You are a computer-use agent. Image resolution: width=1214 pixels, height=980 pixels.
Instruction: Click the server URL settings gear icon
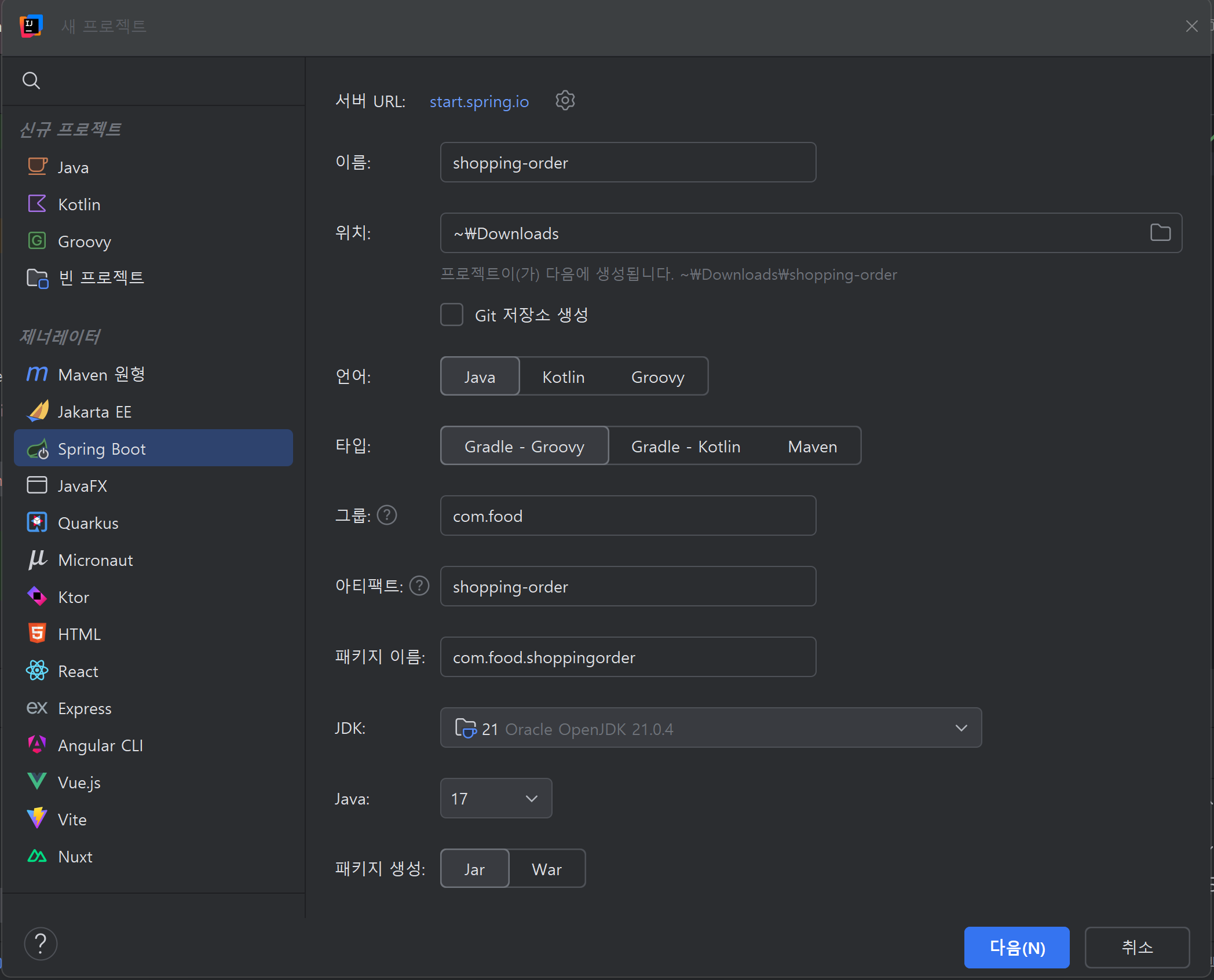565,101
